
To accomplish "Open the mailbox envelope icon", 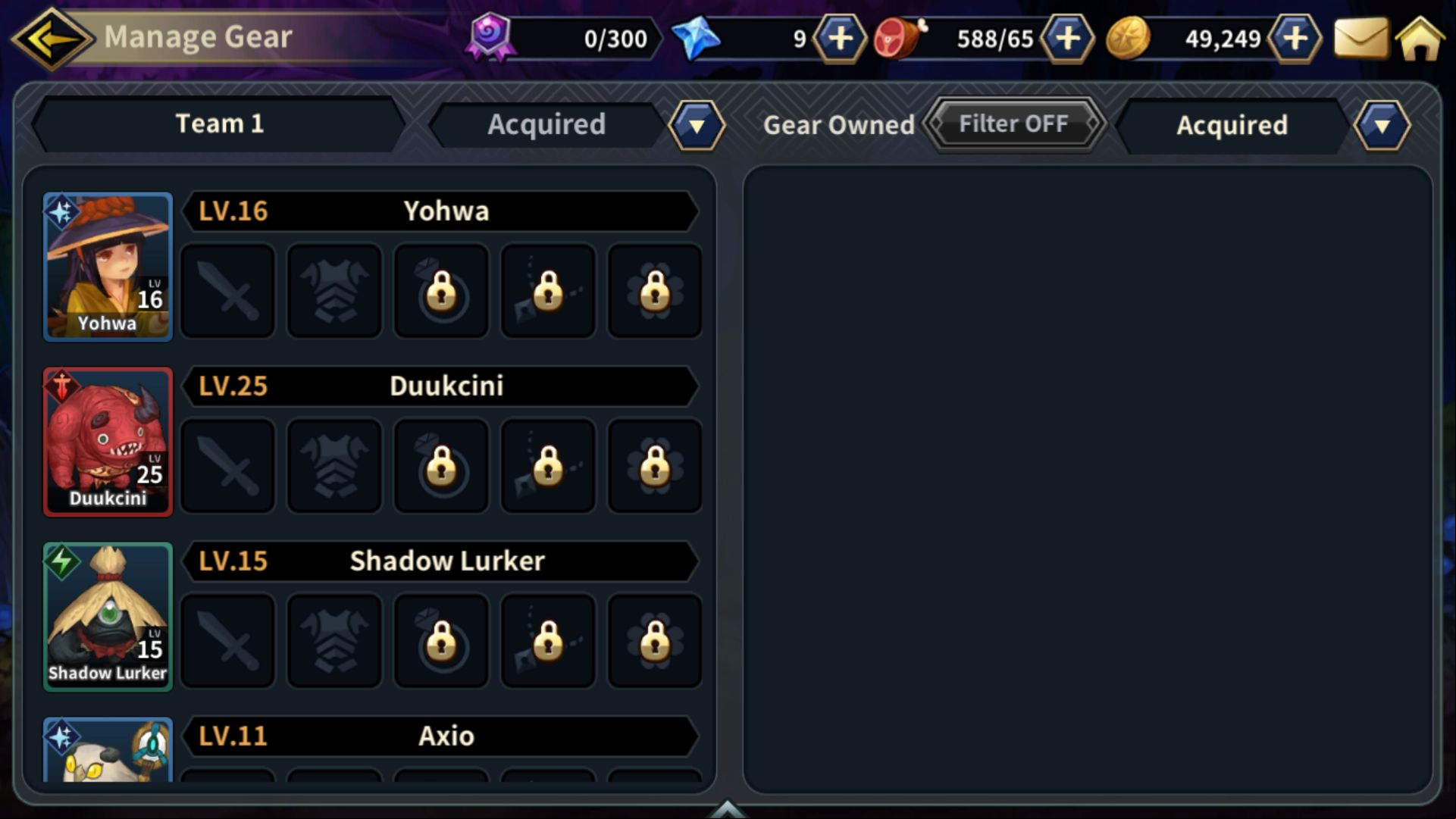I will pos(1360,38).
